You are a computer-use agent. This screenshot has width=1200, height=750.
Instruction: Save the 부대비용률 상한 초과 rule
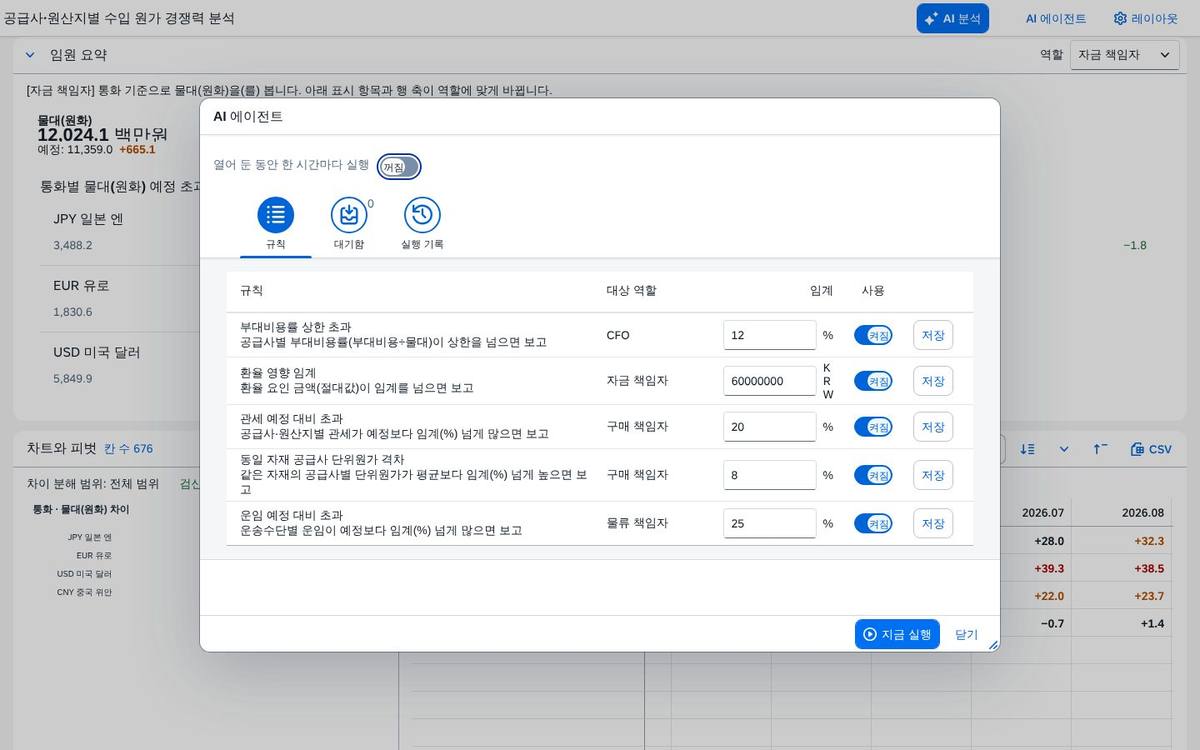(x=933, y=335)
